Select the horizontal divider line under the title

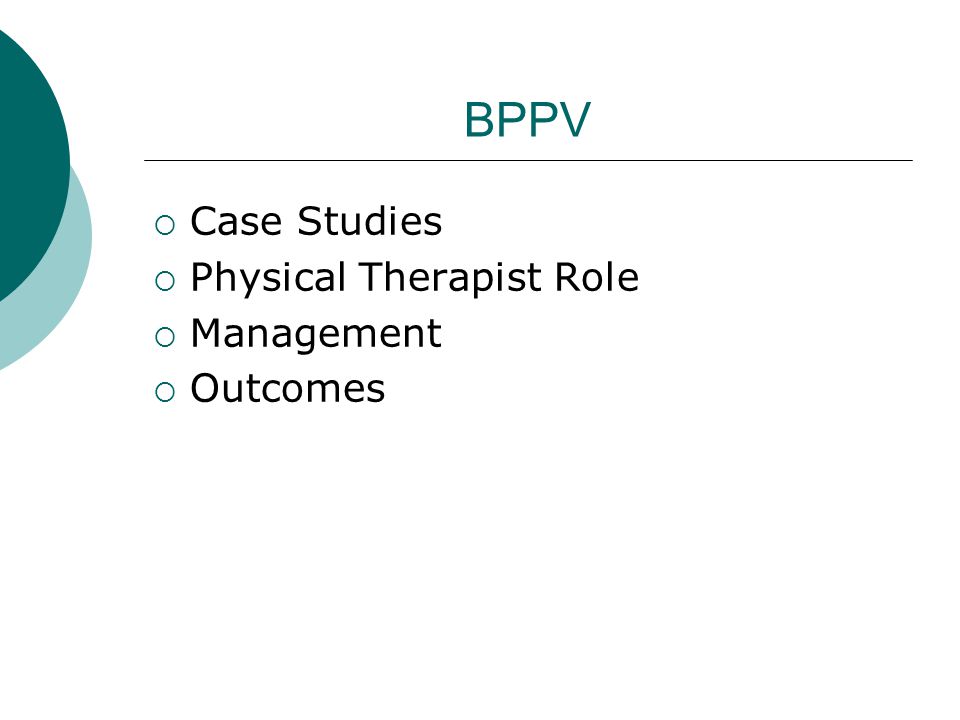pos(528,160)
